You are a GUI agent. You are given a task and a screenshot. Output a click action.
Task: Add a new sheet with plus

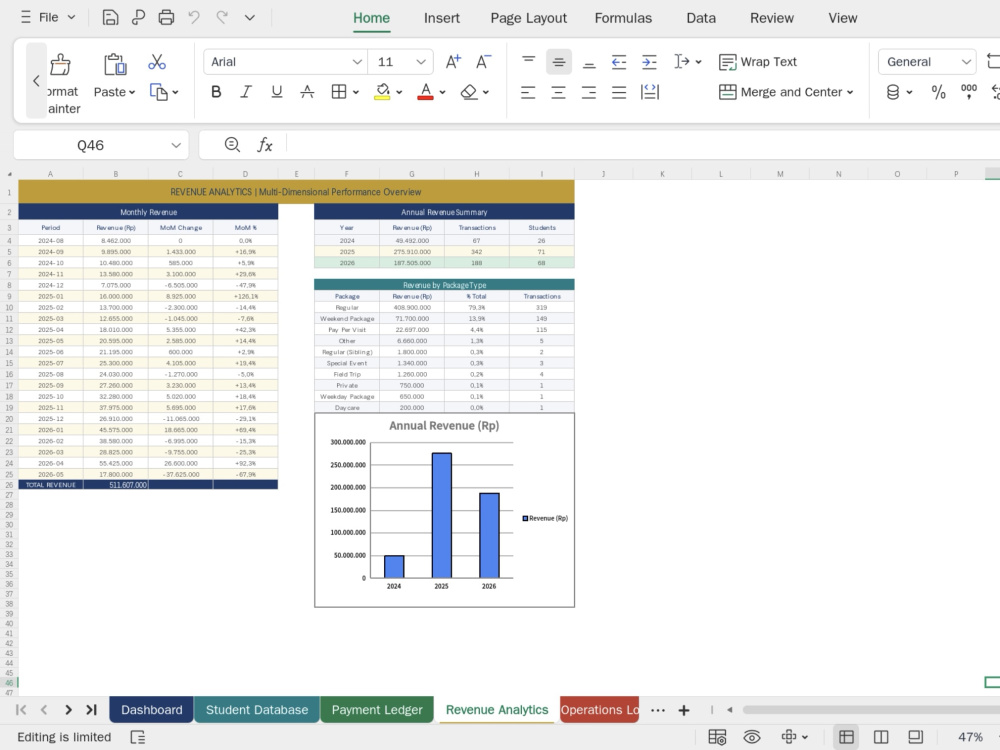684,710
